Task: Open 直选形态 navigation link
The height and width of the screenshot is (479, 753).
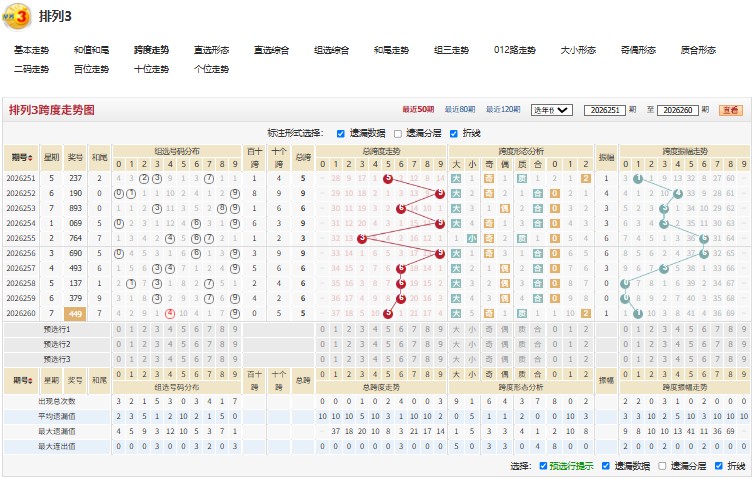Action: click(211, 50)
